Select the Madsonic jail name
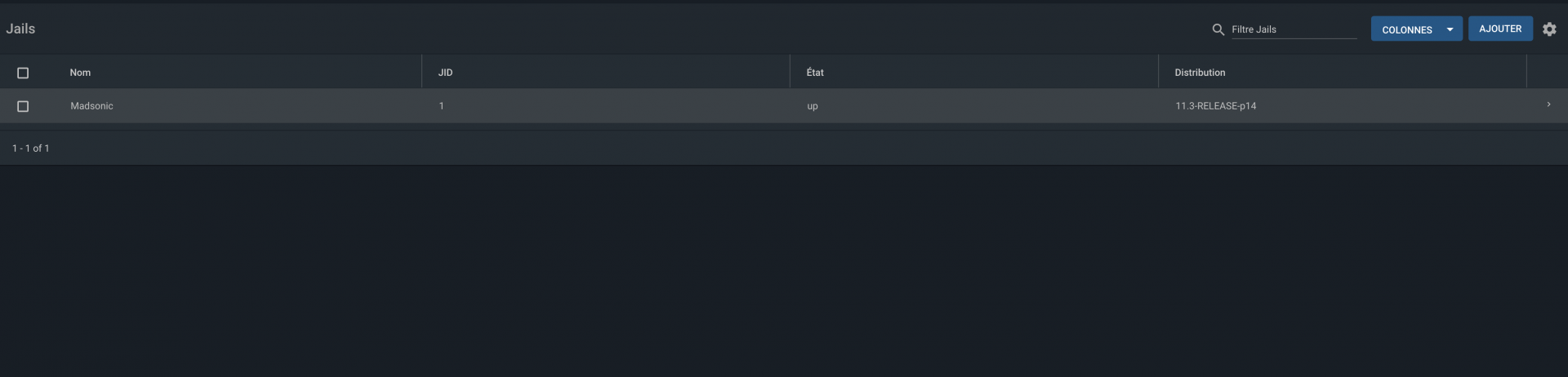The image size is (1568, 377). 91,106
